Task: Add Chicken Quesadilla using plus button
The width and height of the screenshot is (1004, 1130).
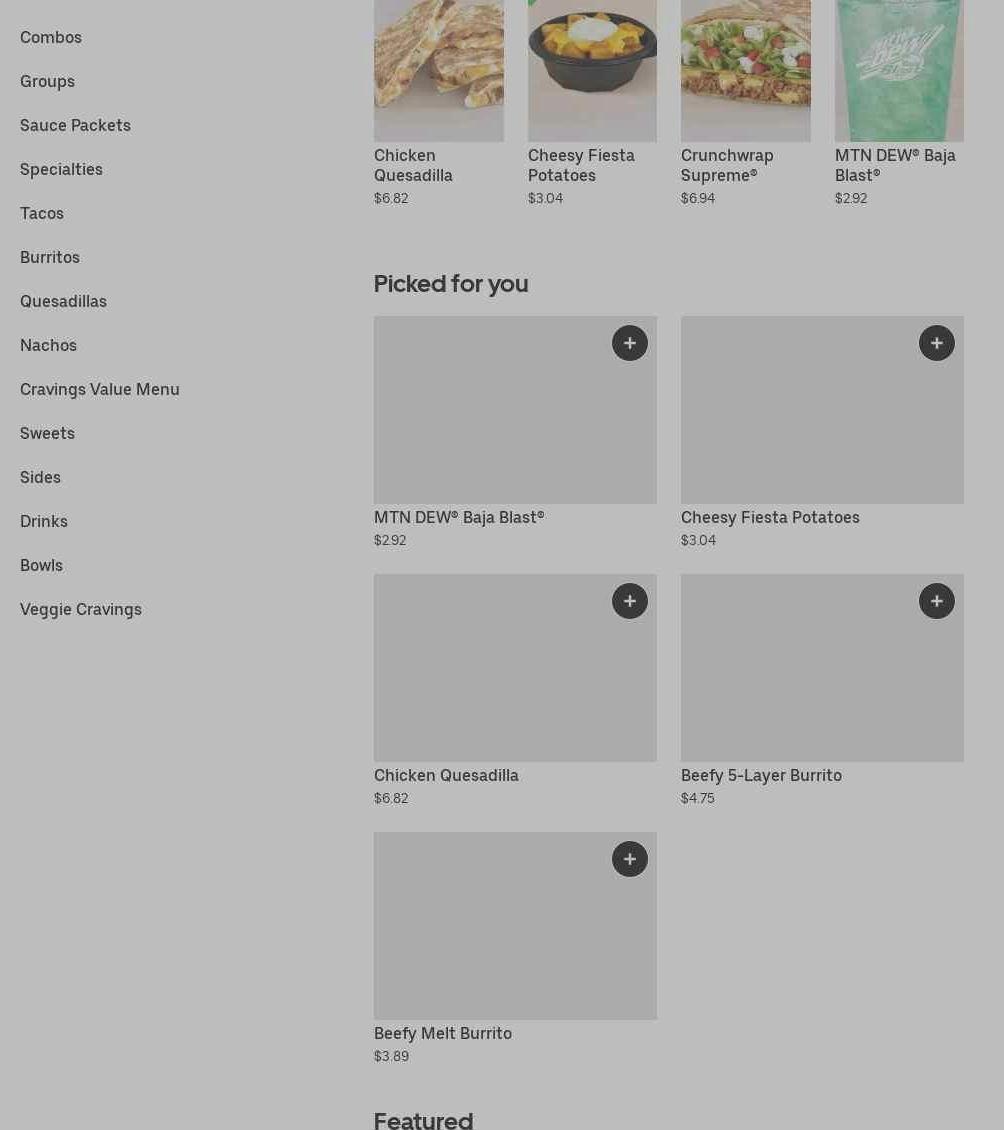Action: click(x=630, y=601)
